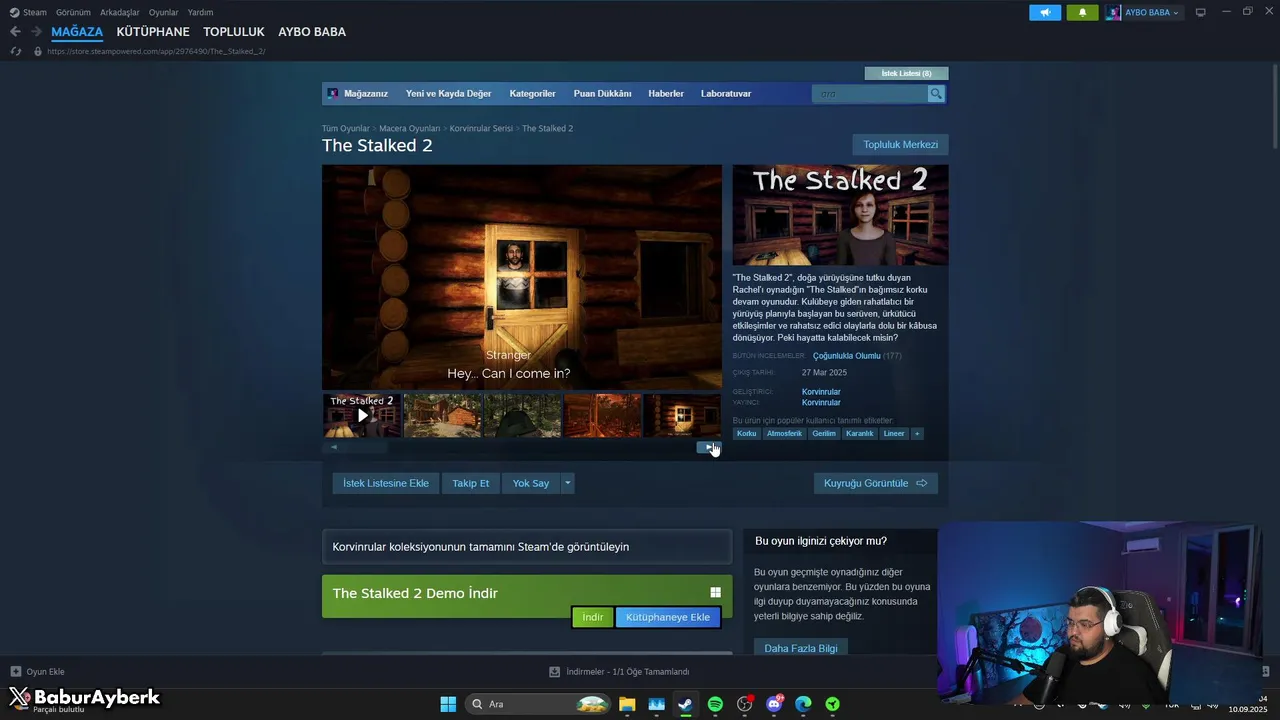1280x720 pixels.
Task: Go forward with the right arrow
Action: [x=36, y=32]
